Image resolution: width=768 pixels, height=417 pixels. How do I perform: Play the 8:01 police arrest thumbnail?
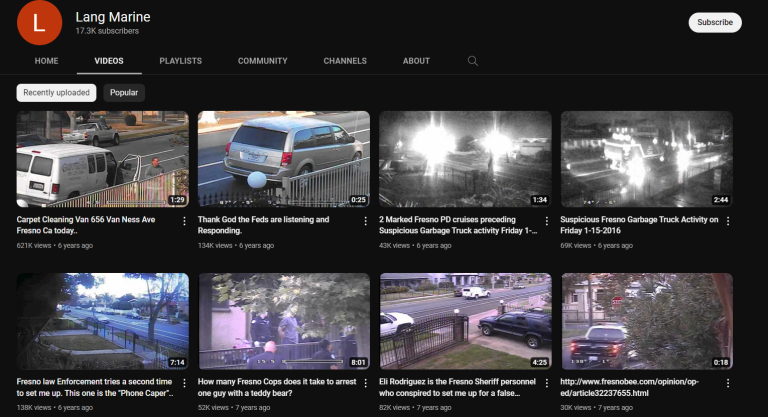[x=284, y=321]
